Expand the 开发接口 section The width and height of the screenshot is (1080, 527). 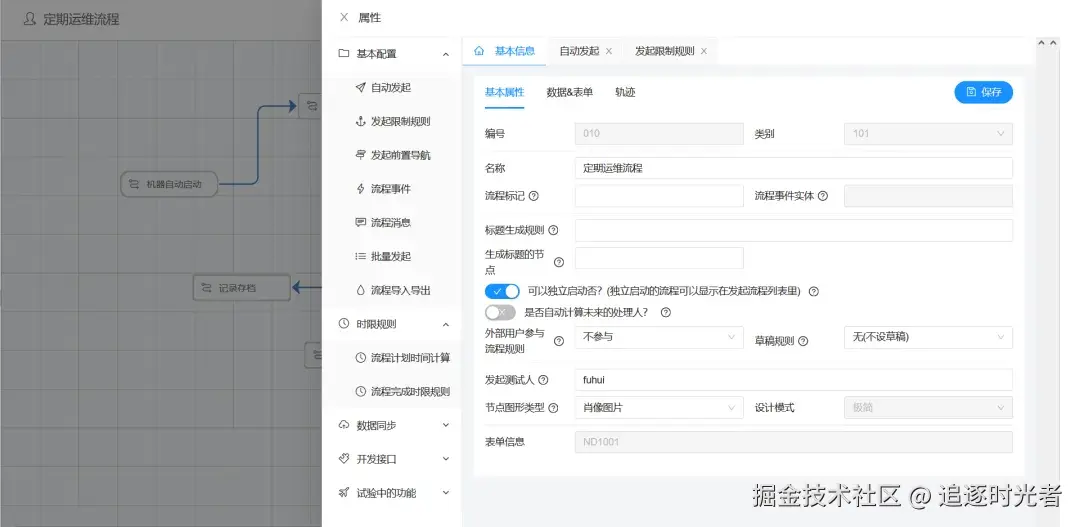point(446,459)
